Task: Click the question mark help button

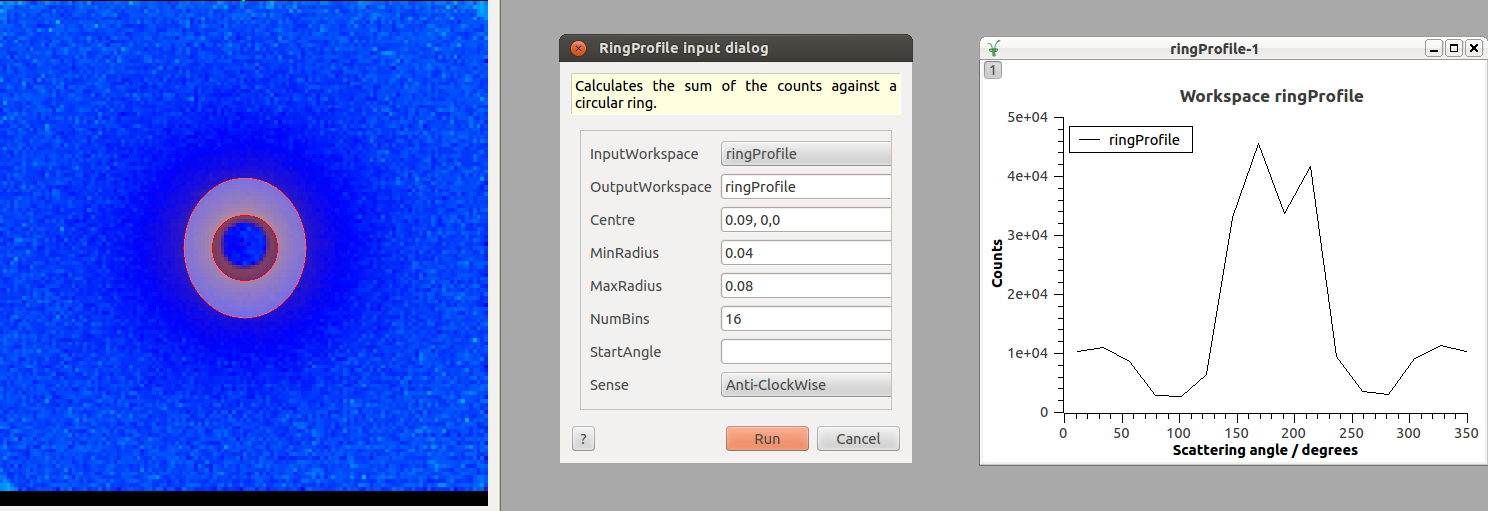Action: (583, 439)
